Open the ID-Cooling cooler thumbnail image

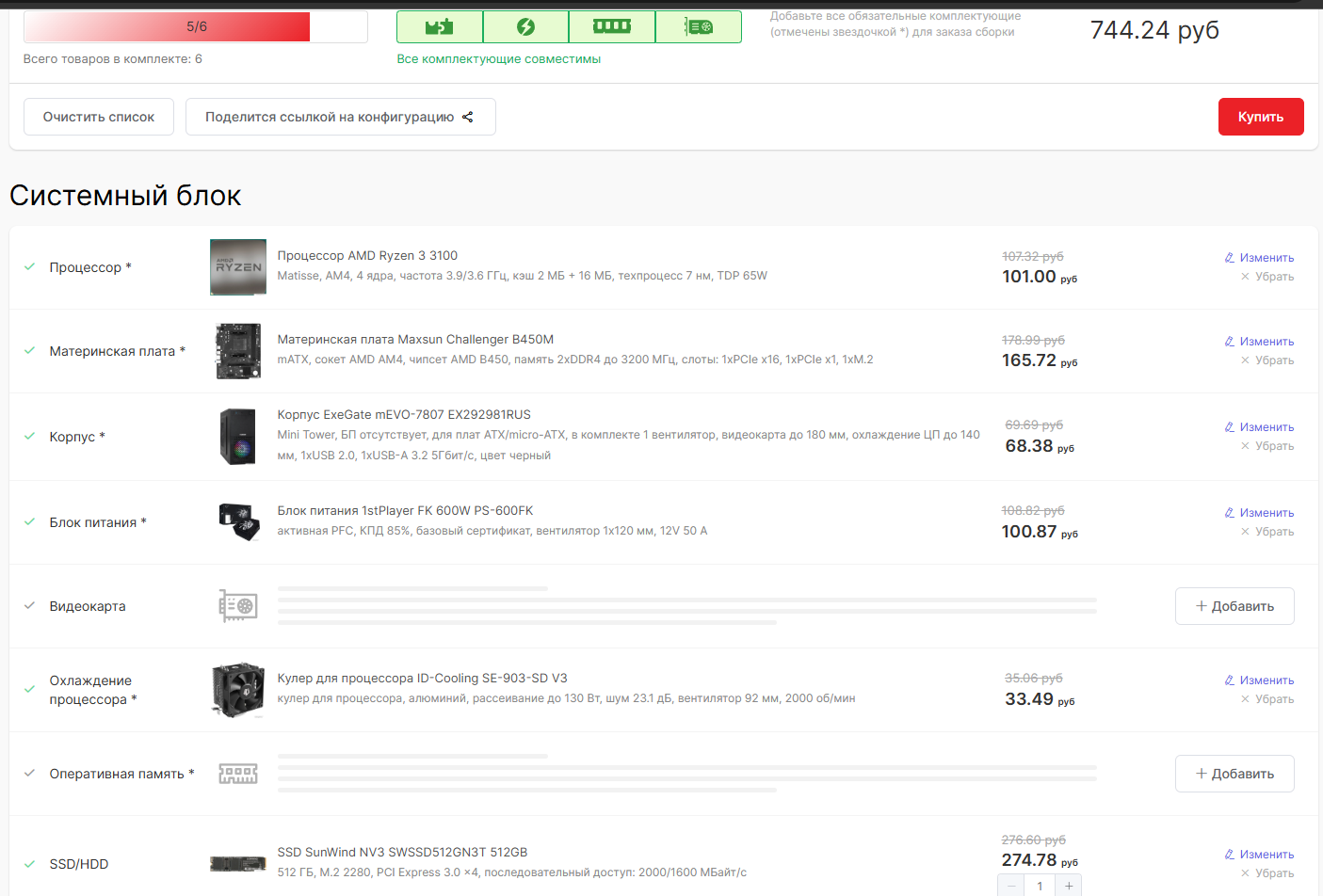pyautogui.click(x=238, y=690)
